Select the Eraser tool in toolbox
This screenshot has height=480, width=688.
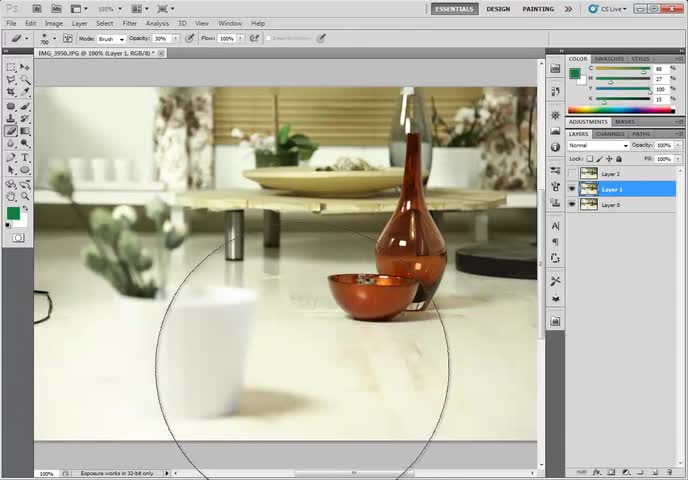pyautogui.click(x=11, y=131)
